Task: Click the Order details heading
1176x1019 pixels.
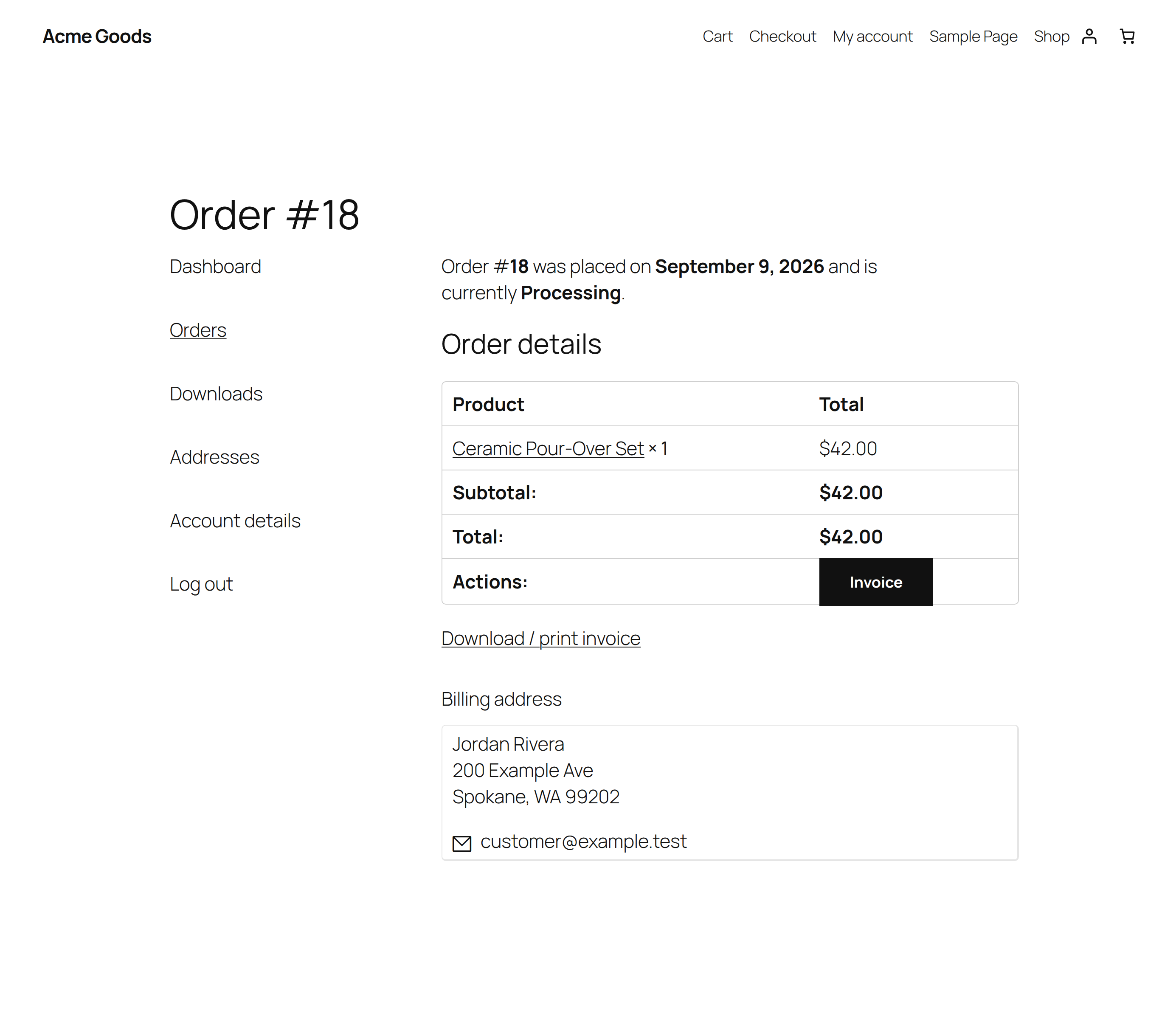Action: point(521,344)
